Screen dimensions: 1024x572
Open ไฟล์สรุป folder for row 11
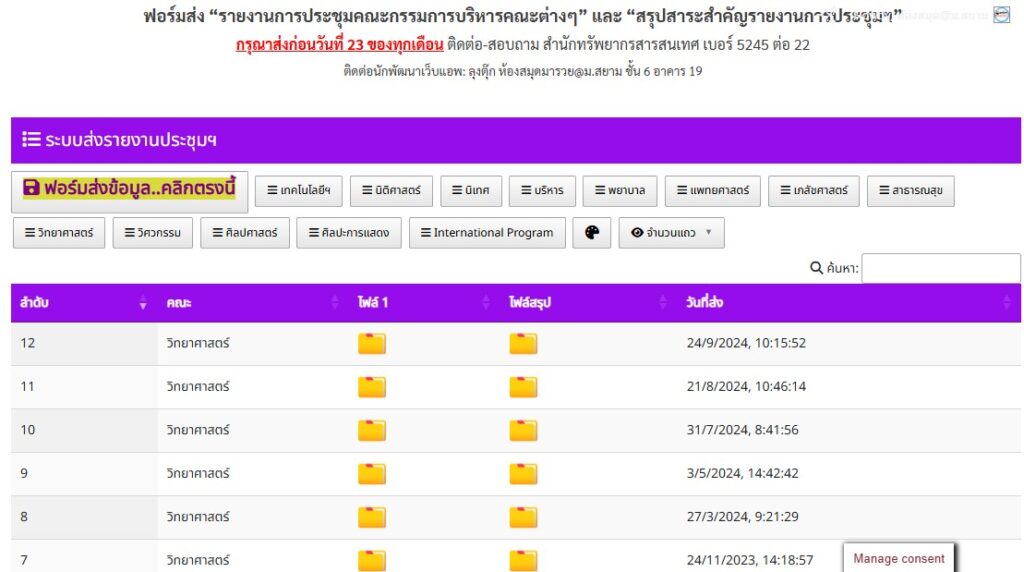523,387
